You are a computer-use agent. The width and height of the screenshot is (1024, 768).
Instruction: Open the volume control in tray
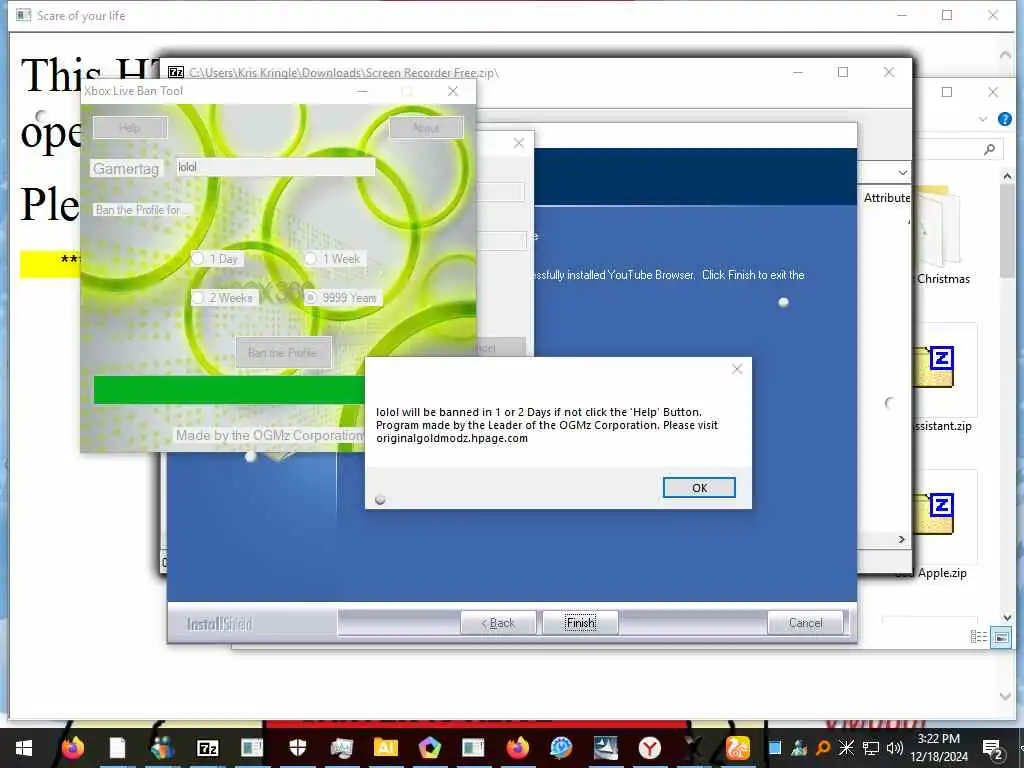click(894, 748)
